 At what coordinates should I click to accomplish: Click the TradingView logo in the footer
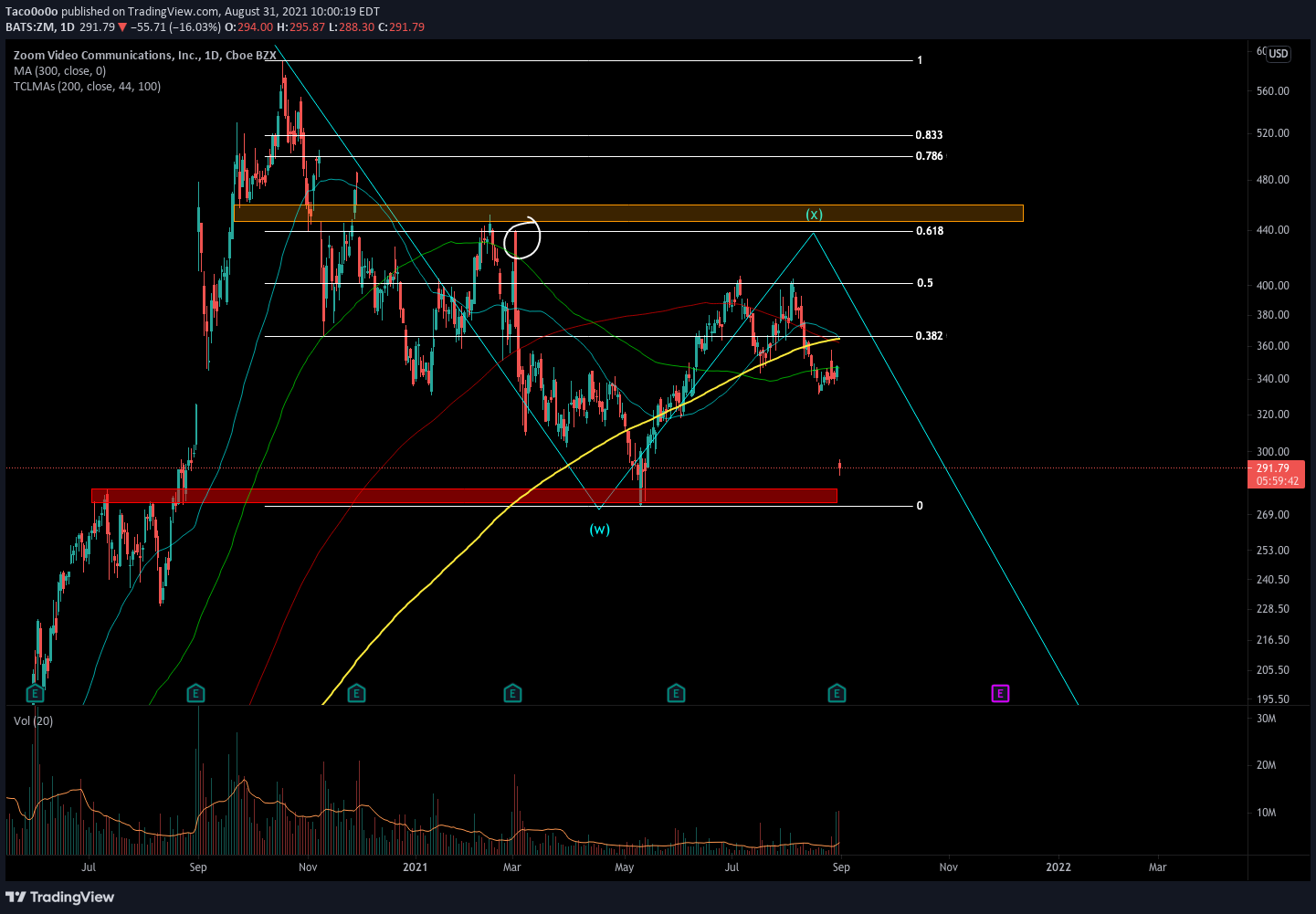click(x=60, y=898)
